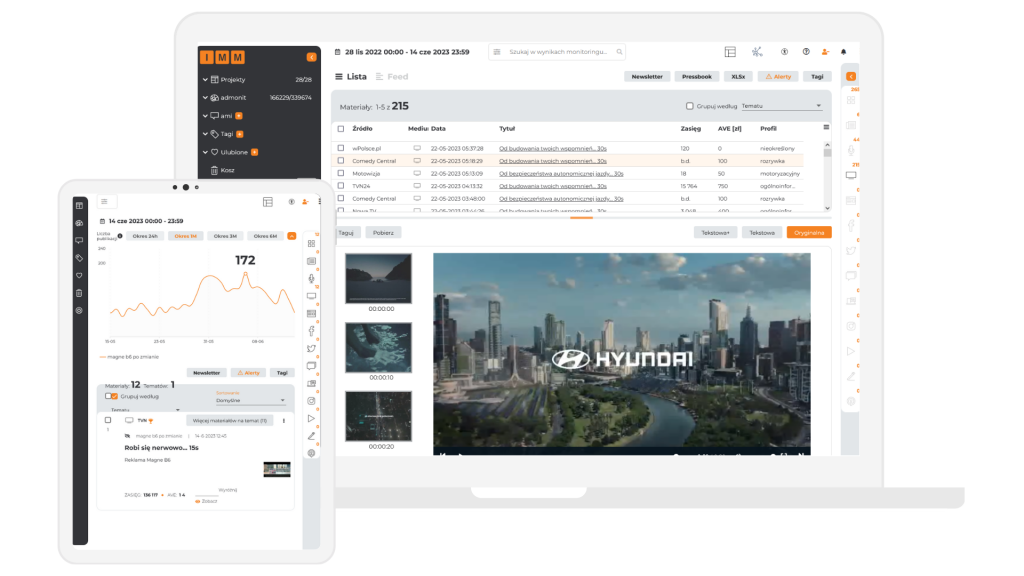1024x576 pixels.
Task: Tick the checkbox for Comedy Central 03:48:00 row
Action: (341, 199)
